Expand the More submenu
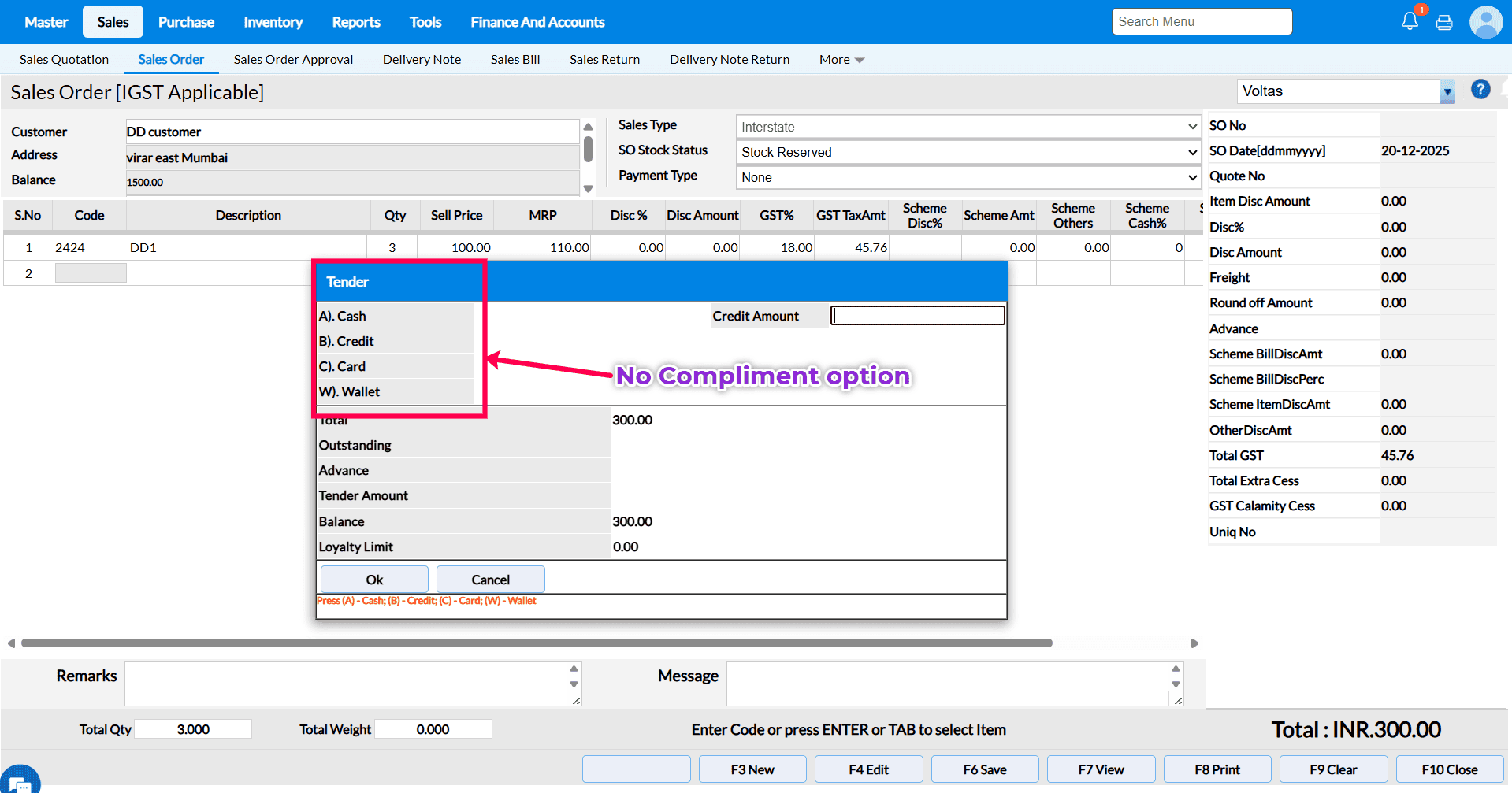The image size is (1512, 793). click(841, 60)
